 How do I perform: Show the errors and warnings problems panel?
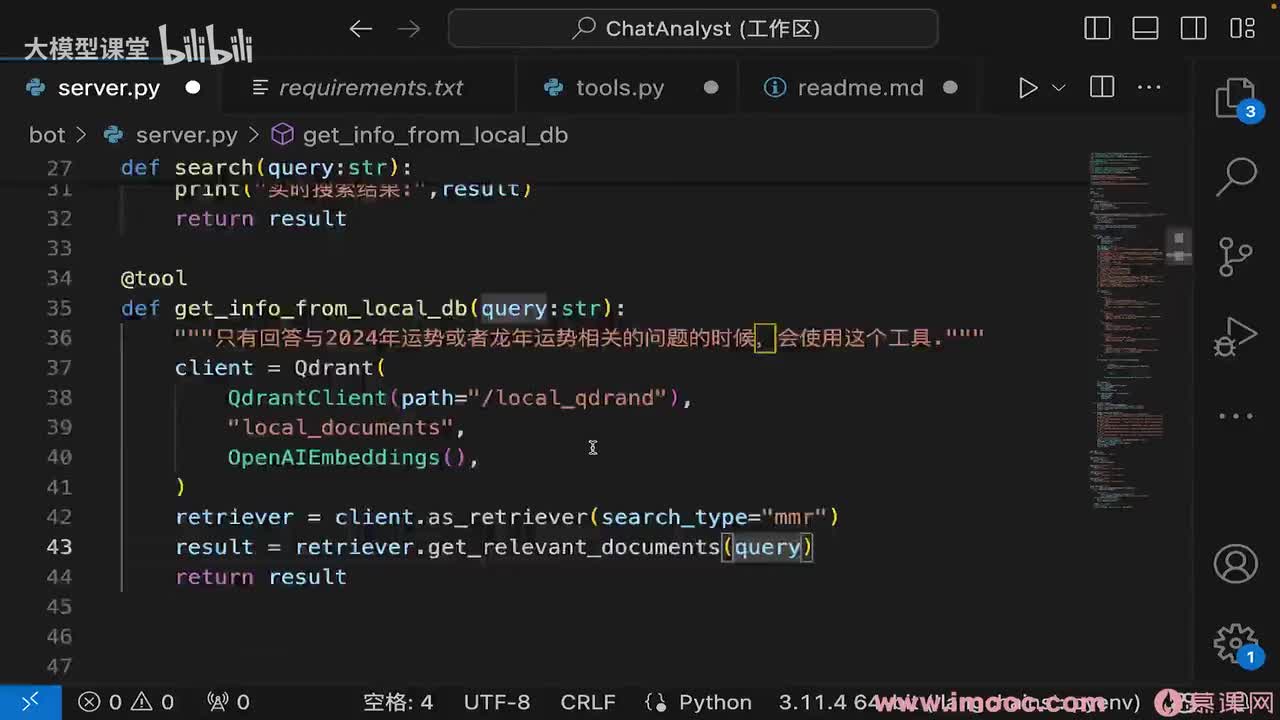(x=126, y=702)
